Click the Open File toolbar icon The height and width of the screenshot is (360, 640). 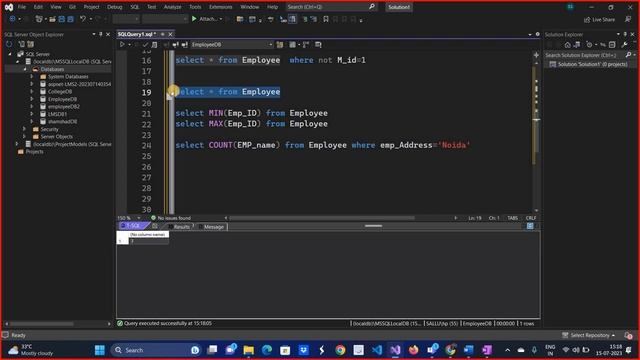[x=52, y=19]
